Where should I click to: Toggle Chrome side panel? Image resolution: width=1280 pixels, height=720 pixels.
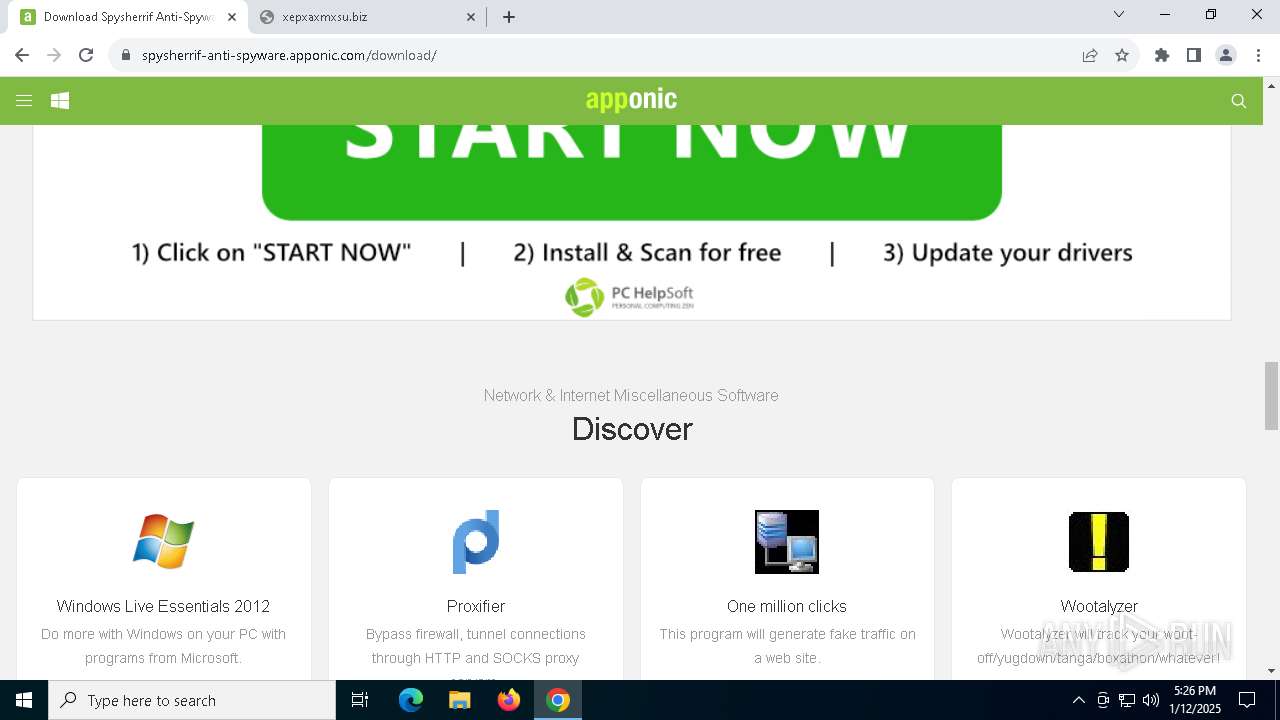coord(1194,55)
